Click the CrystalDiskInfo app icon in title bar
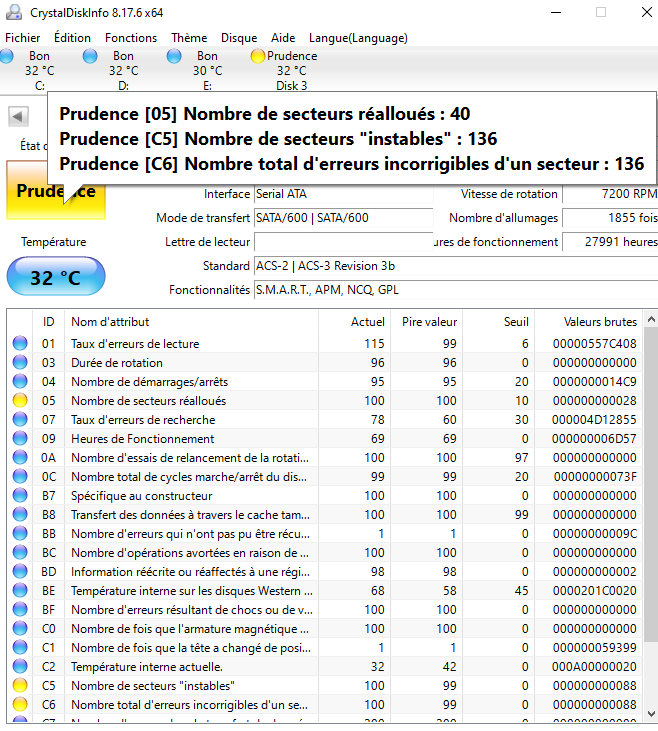This screenshot has width=658, height=731. click(13, 12)
